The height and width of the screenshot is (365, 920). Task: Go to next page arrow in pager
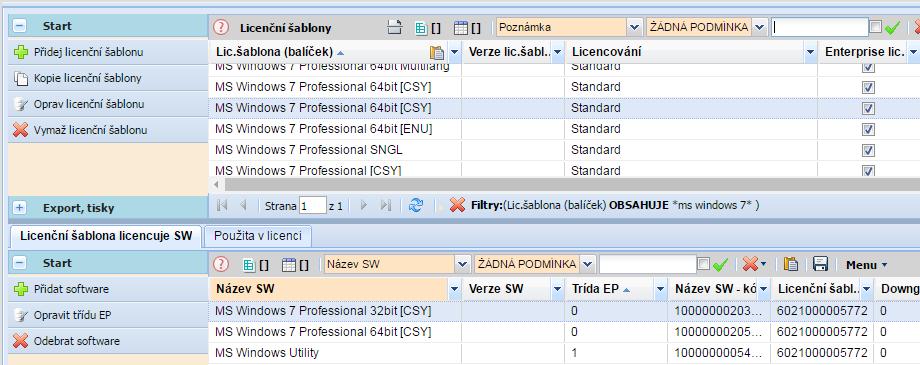point(363,205)
